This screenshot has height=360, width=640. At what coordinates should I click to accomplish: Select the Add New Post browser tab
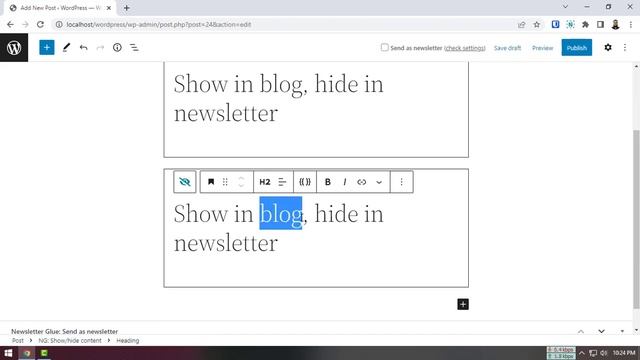(x=60, y=8)
